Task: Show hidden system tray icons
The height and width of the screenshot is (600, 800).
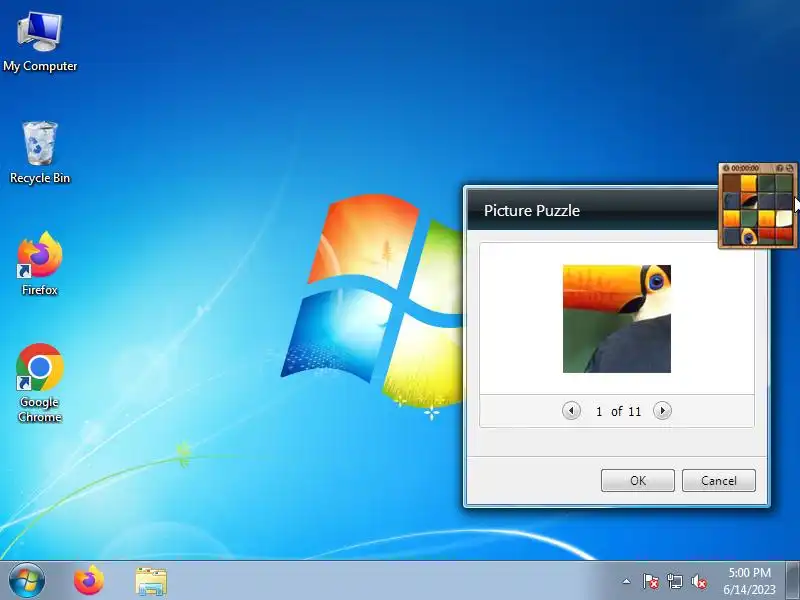Action: [627, 581]
